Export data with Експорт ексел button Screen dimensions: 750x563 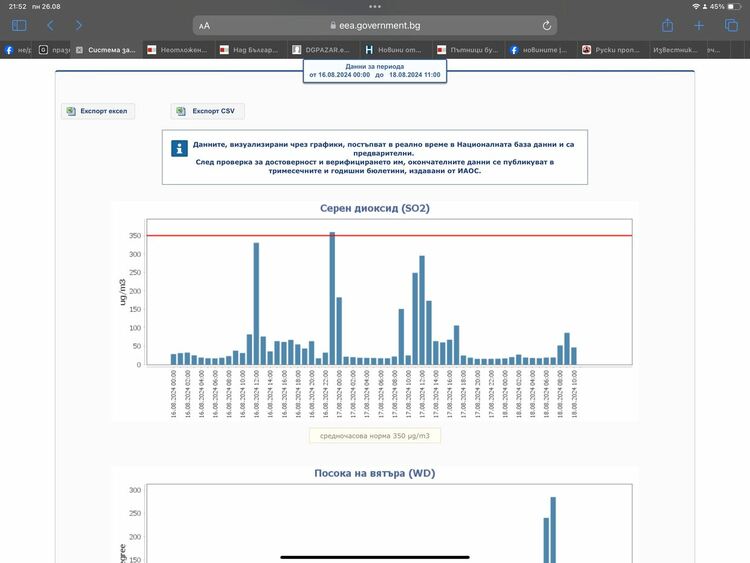(x=98, y=111)
